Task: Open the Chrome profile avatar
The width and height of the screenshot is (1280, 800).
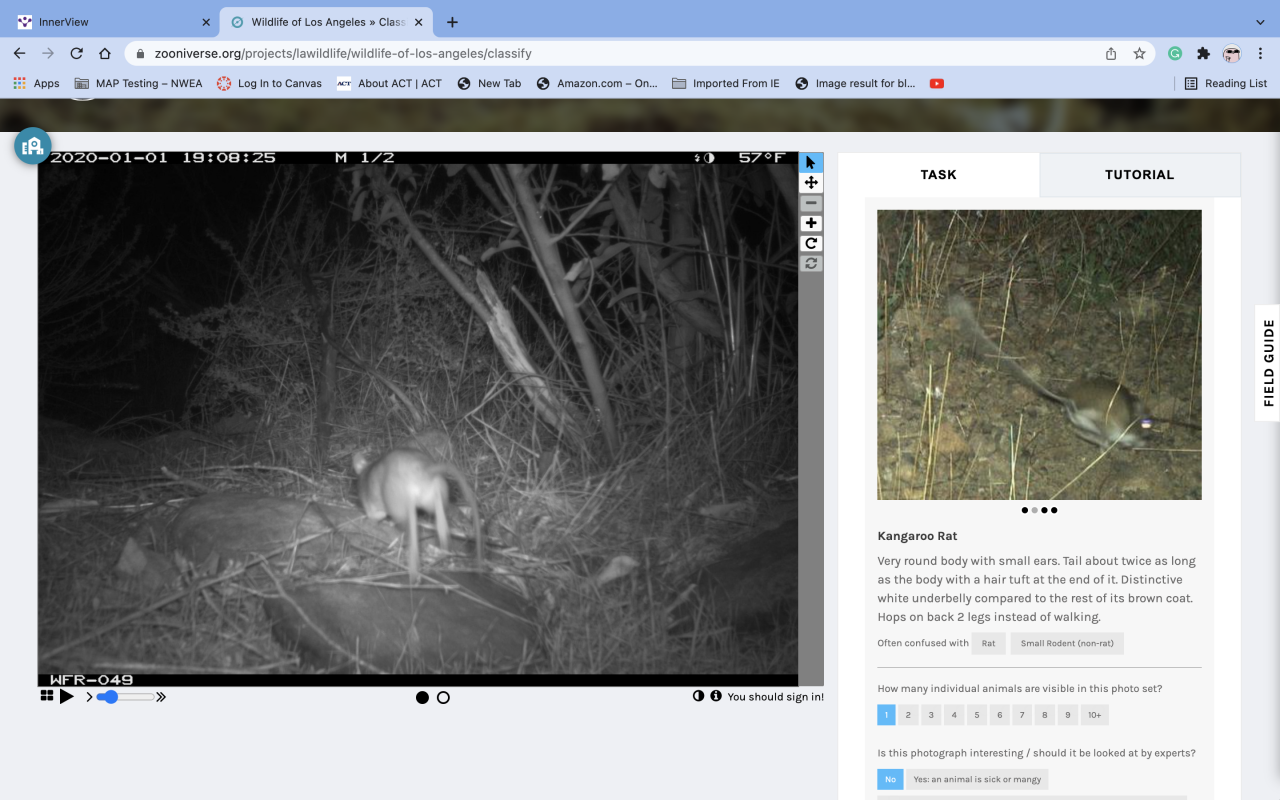Action: coord(1231,53)
